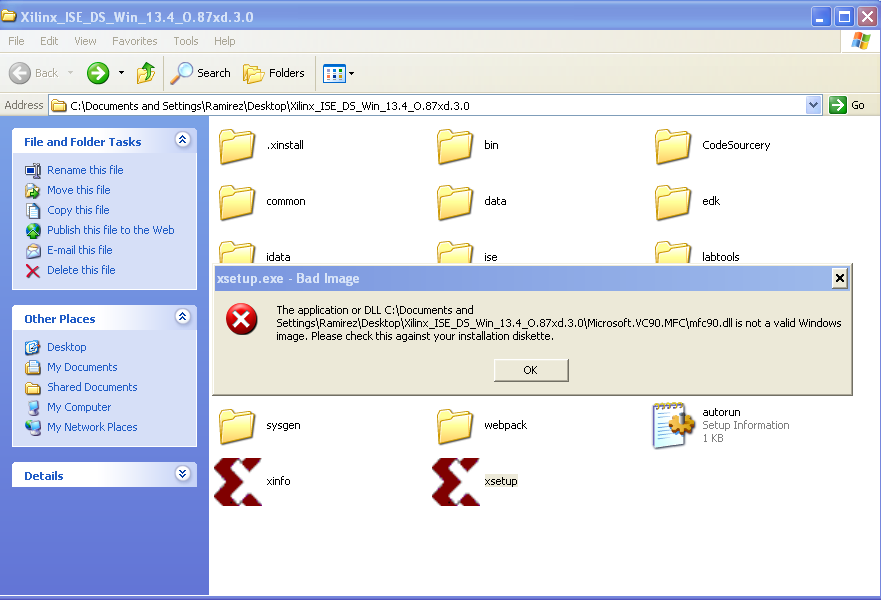
Task: Click the red X delete icon
Action: click(x=33, y=271)
